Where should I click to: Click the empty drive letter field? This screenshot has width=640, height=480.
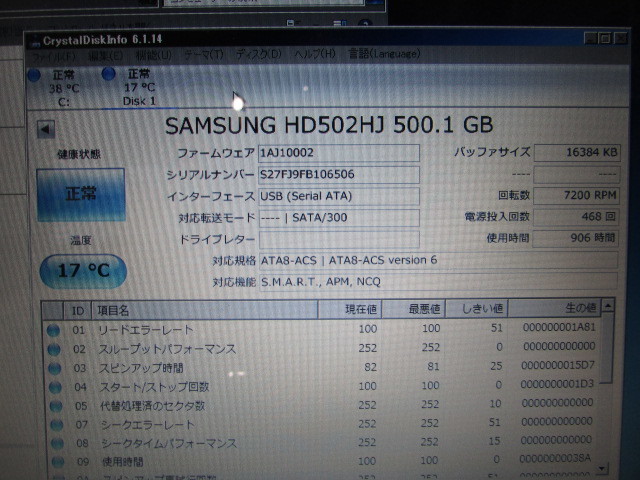click(339, 240)
